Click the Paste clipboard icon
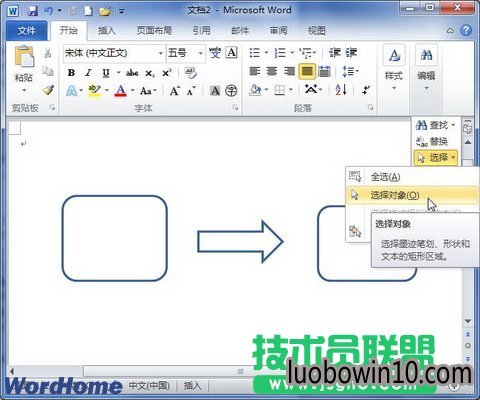 coord(24,56)
